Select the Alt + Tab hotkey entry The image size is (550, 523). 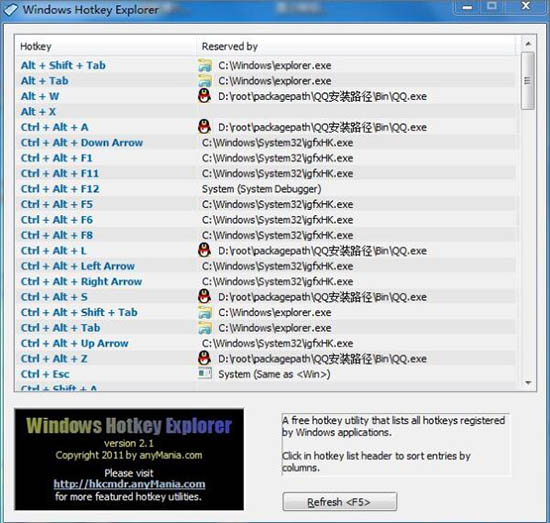[45, 81]
